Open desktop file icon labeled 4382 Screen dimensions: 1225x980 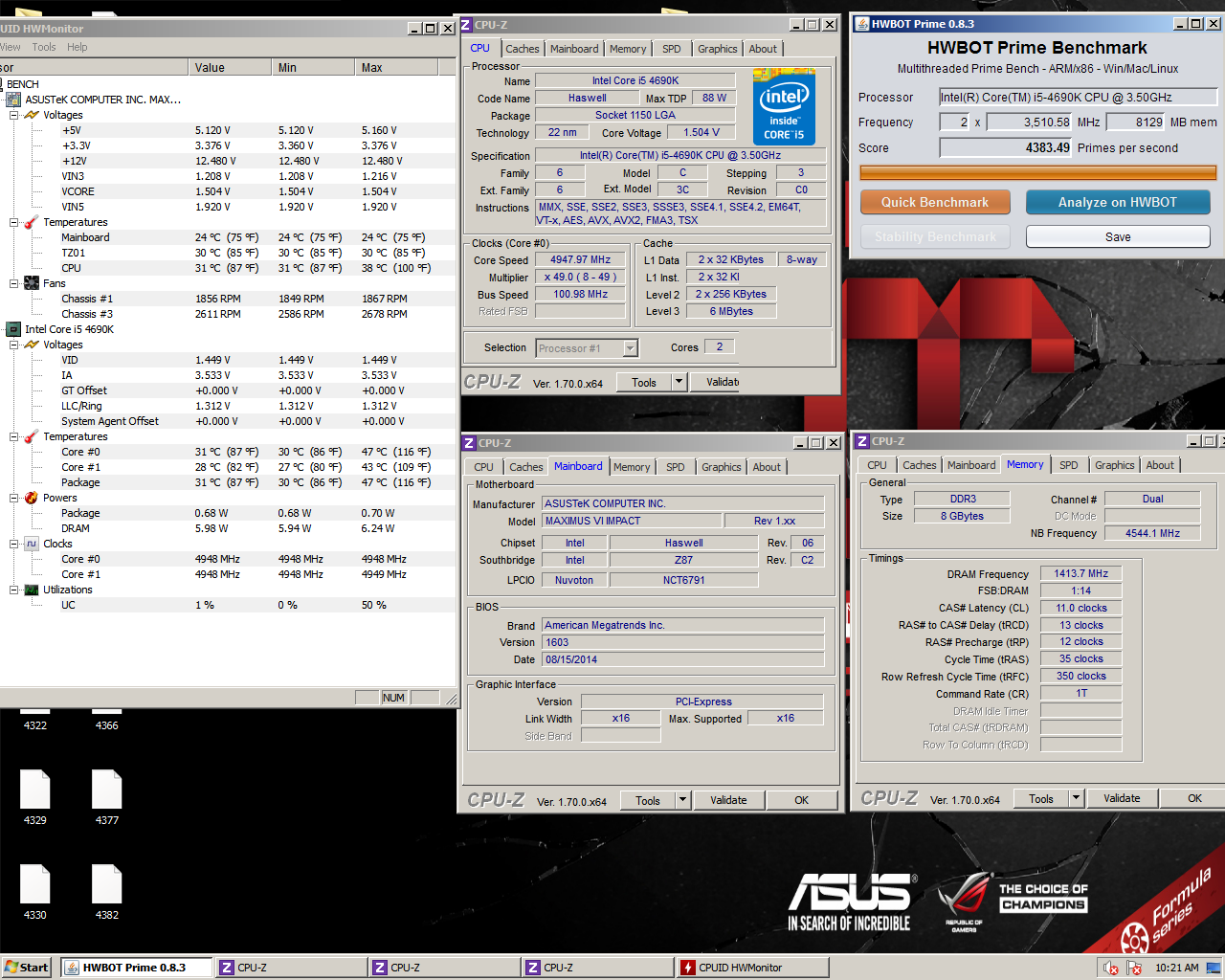tap(107, 892)
